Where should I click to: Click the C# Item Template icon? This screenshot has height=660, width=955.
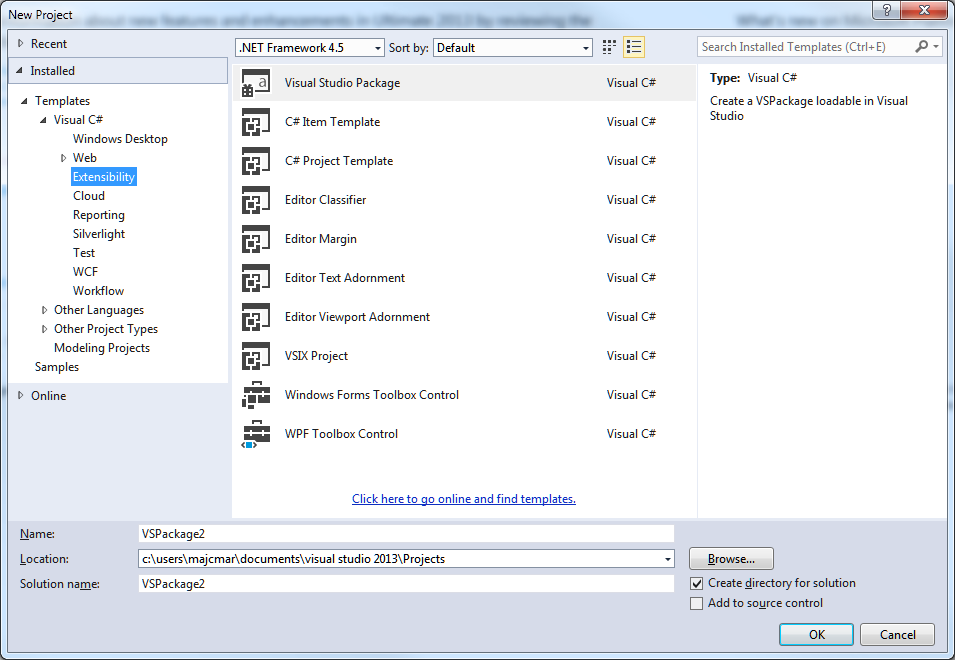point(256,122)
